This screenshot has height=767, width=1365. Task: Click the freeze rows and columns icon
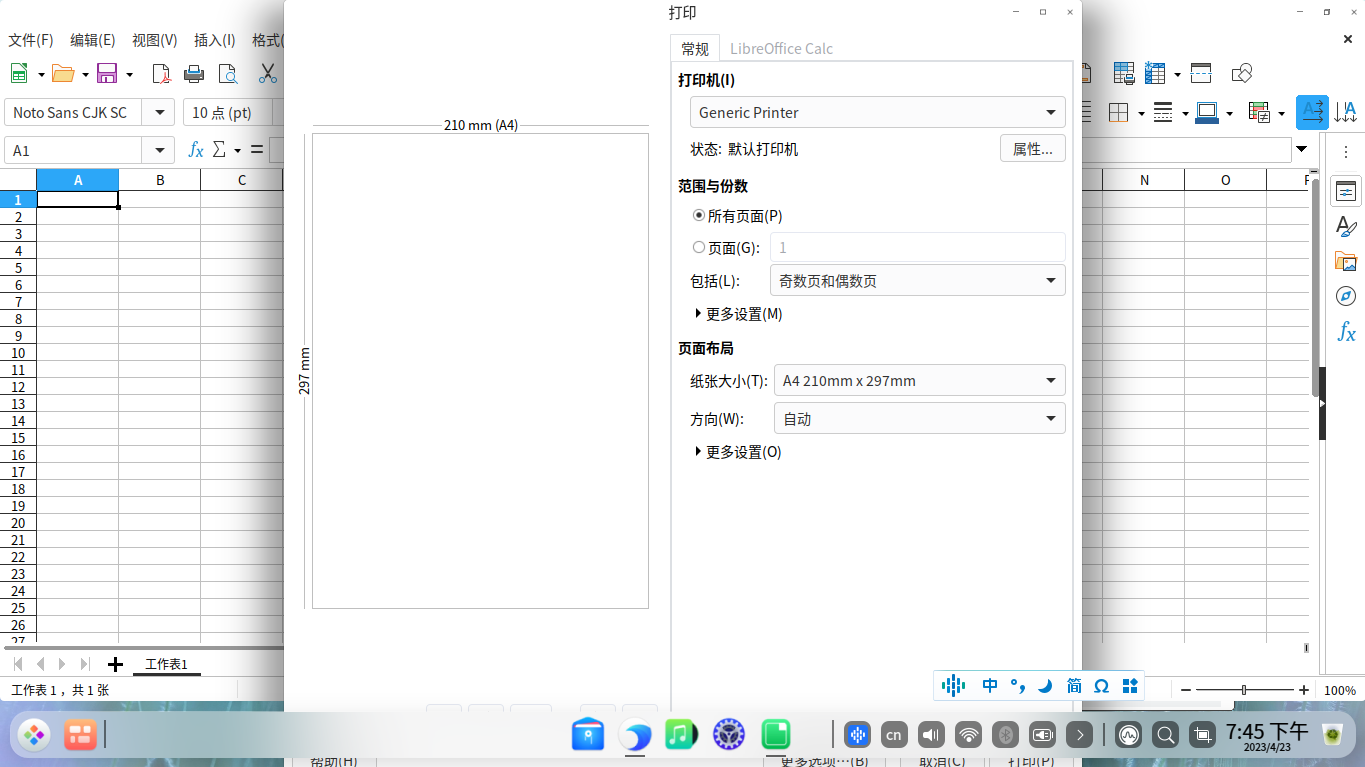point(1156,73)
